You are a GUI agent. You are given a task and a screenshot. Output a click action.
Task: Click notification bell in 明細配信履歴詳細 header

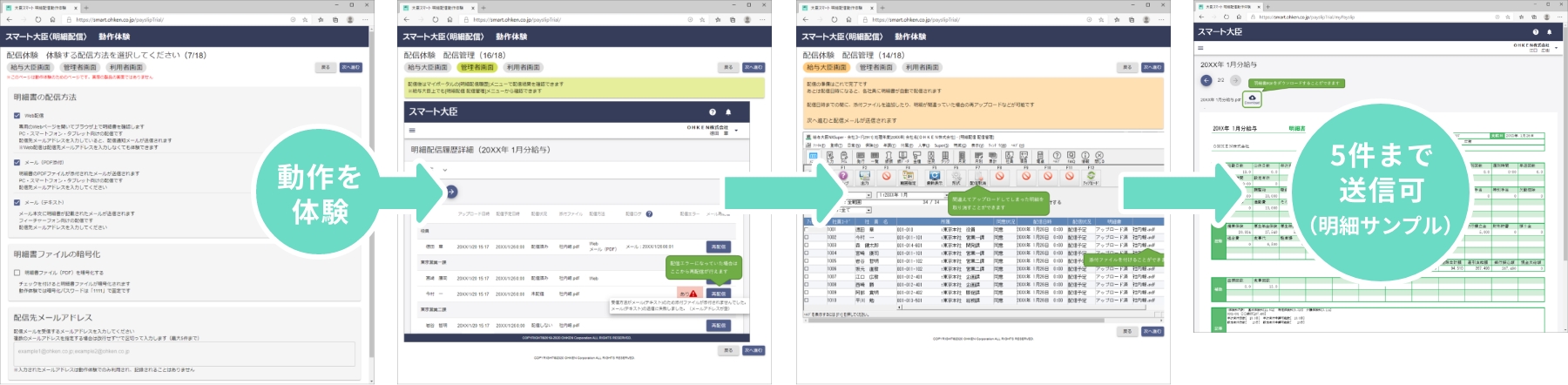point(728,112)
